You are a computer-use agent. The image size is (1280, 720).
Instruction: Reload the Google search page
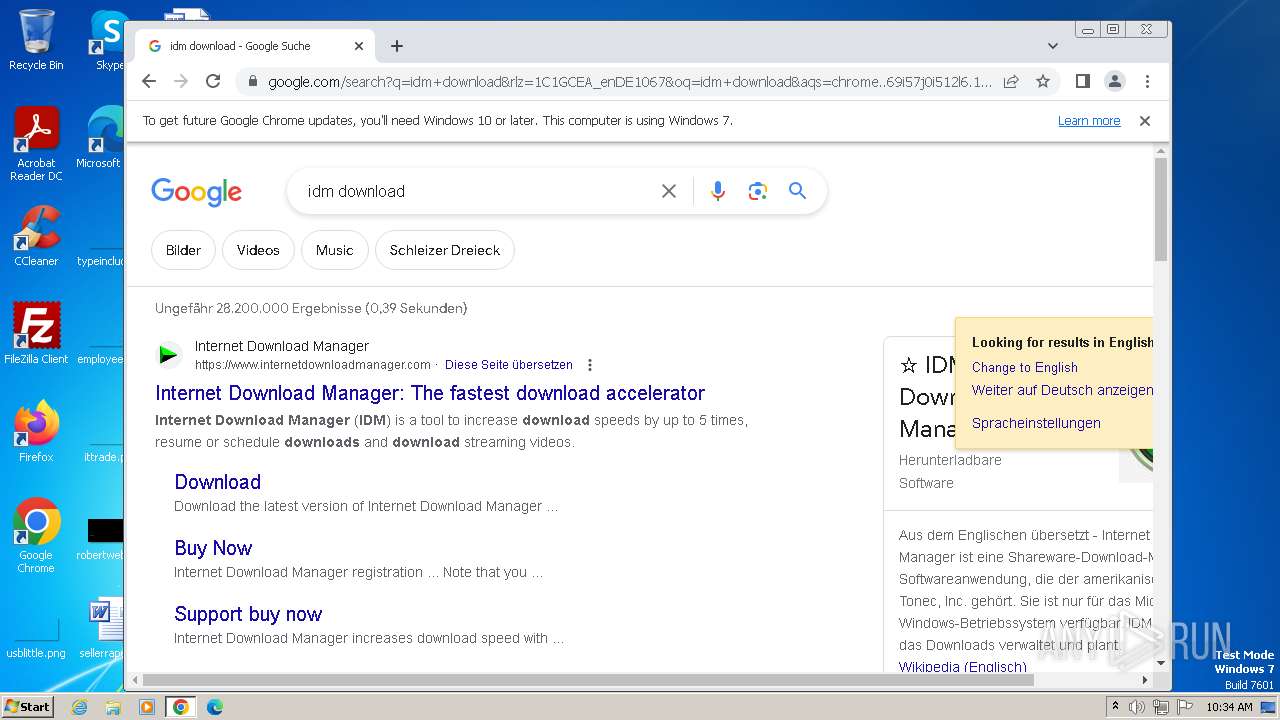(213, 82)
